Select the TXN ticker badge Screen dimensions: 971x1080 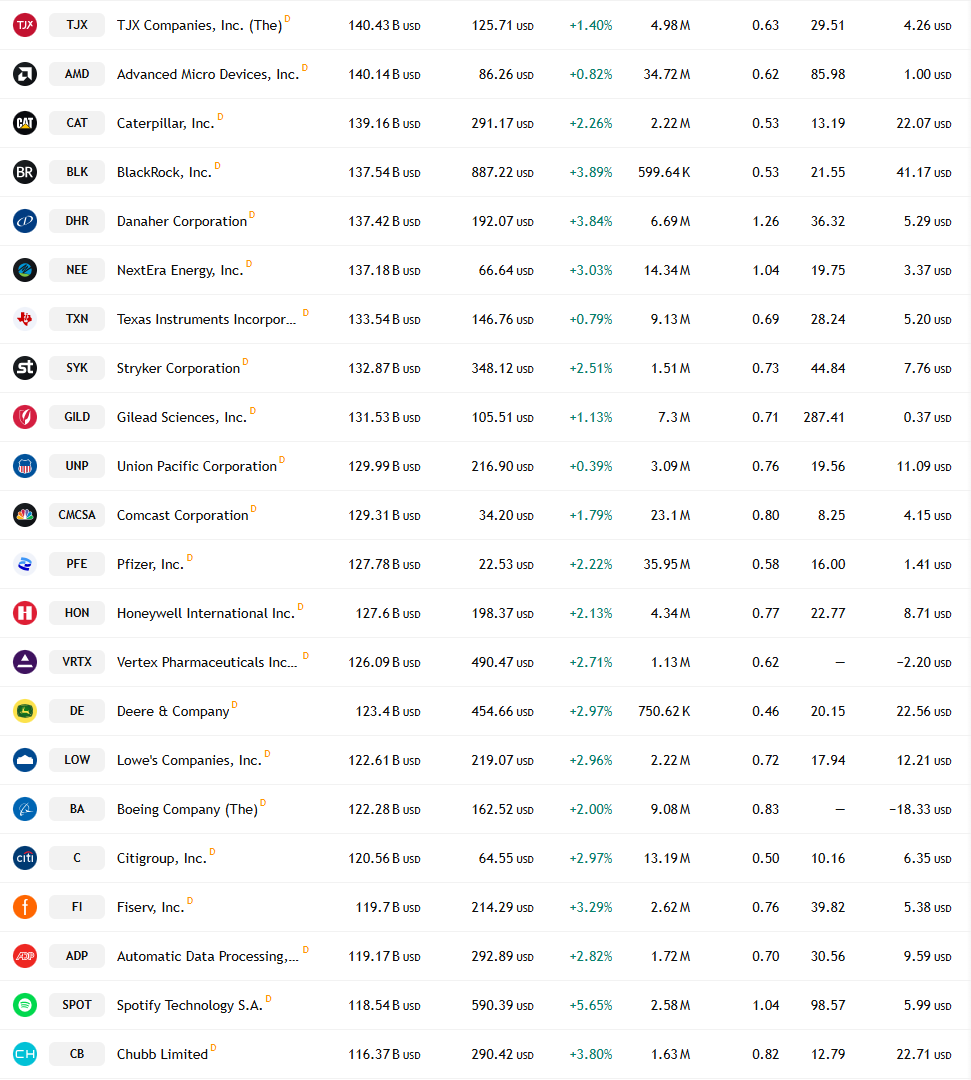[x=77, y=318]
